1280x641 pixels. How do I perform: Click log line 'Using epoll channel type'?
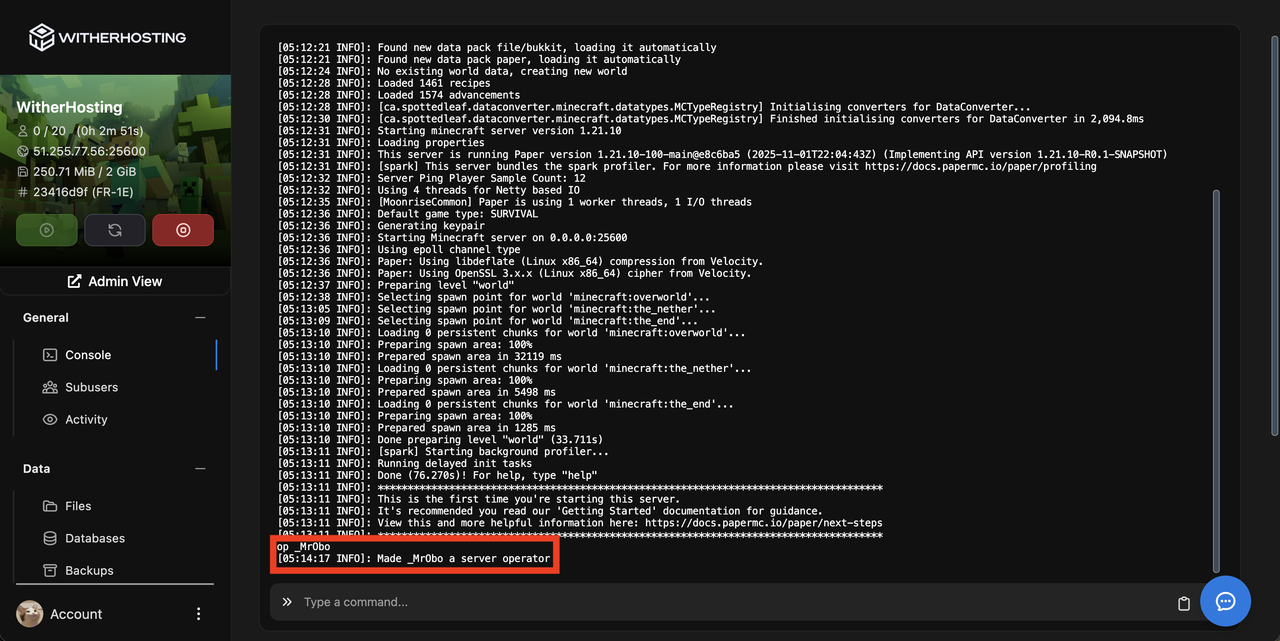398,249
